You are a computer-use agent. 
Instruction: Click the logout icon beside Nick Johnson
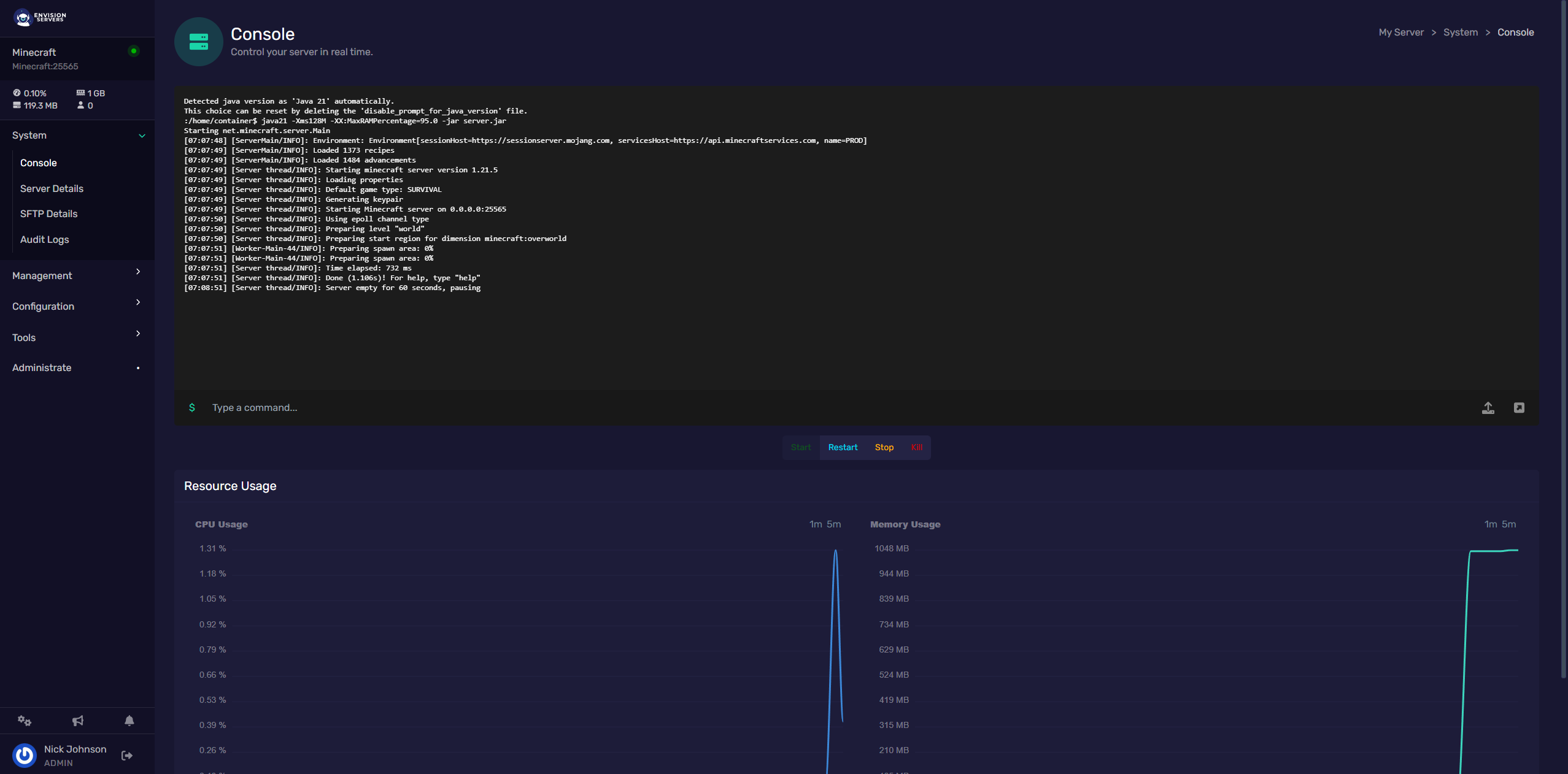[x=127, y=756]
